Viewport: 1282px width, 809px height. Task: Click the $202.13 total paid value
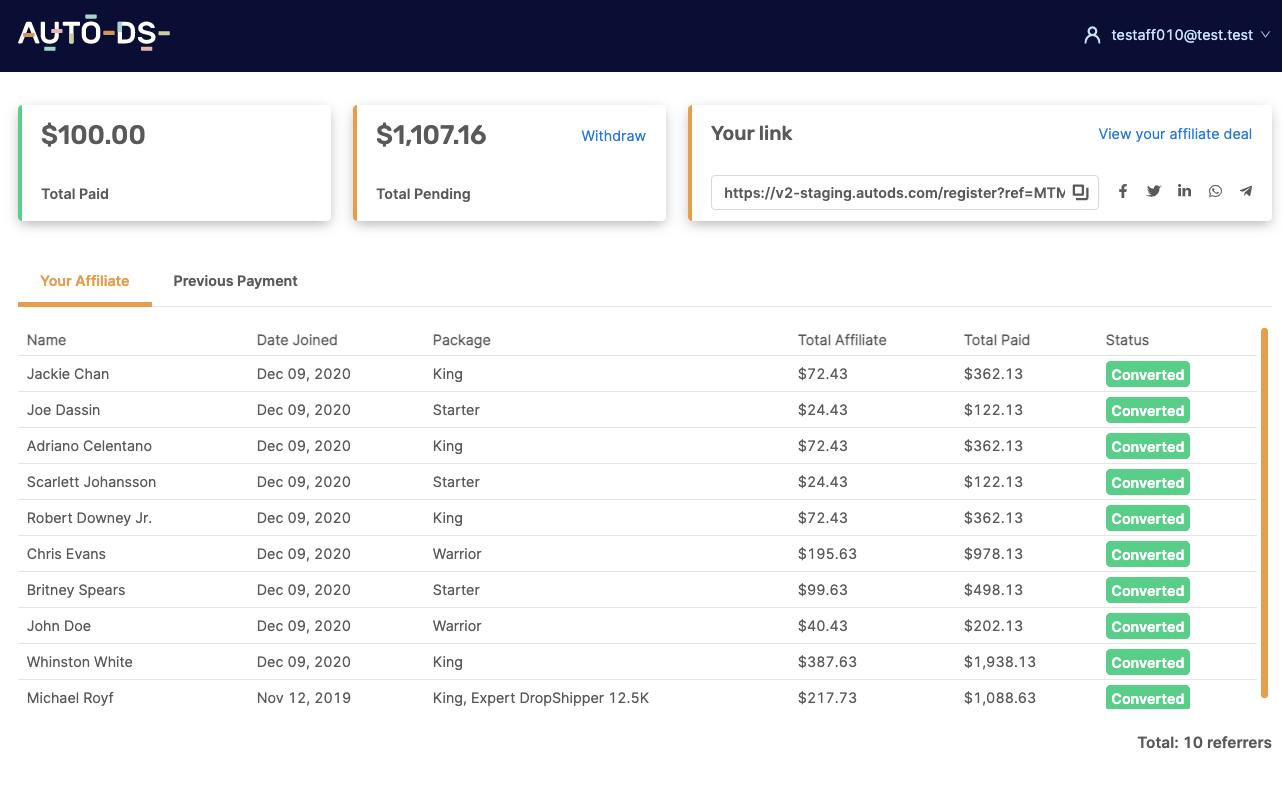(x=994, y=626)
